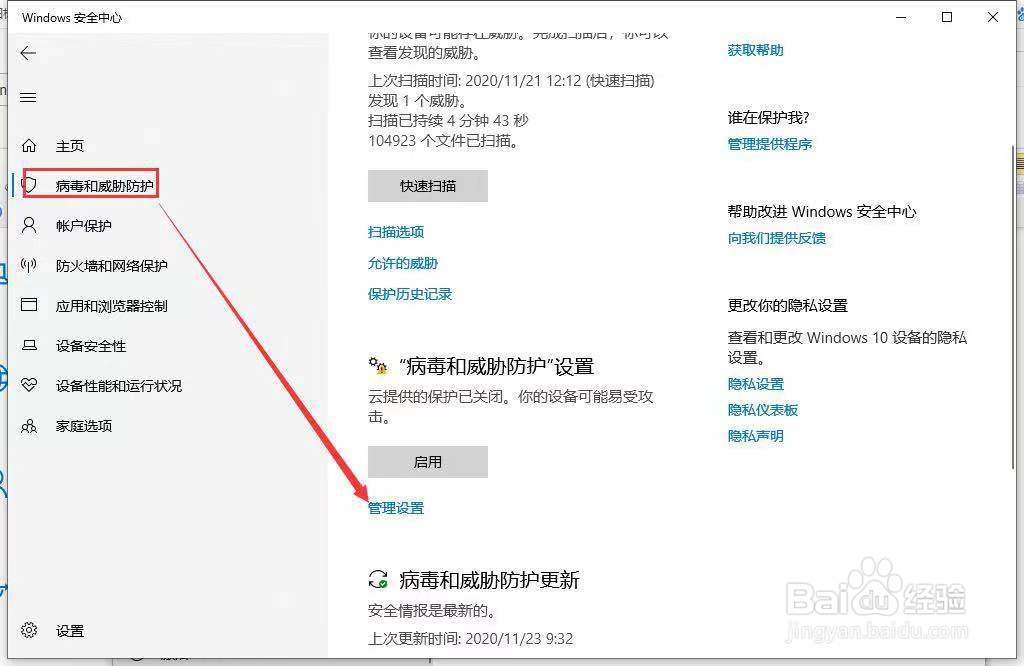The image size is (1024, 666).
Task: Minimize the Windows 安全中心 window
Action: pyautogui.click(x=902, y=18)
